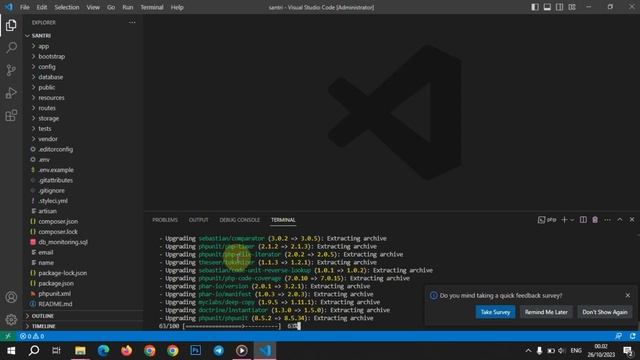Open the Selection menu

(x=67, y=7)
